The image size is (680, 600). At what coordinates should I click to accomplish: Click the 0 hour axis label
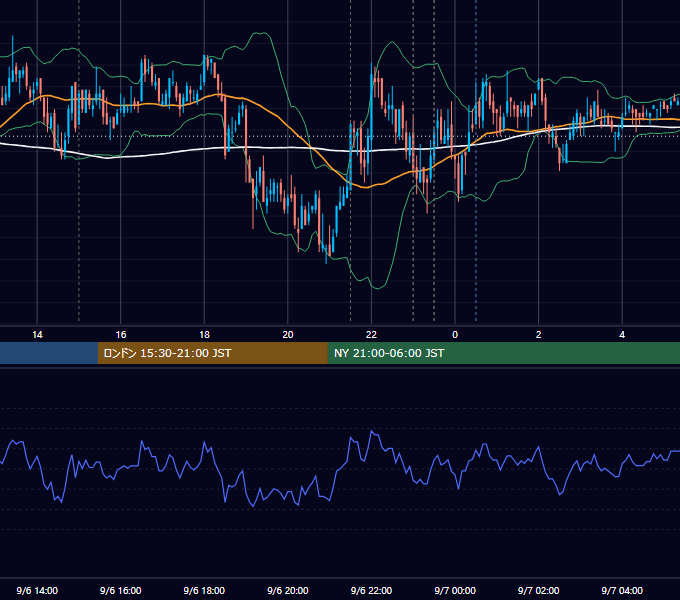[x=455, y=335]
